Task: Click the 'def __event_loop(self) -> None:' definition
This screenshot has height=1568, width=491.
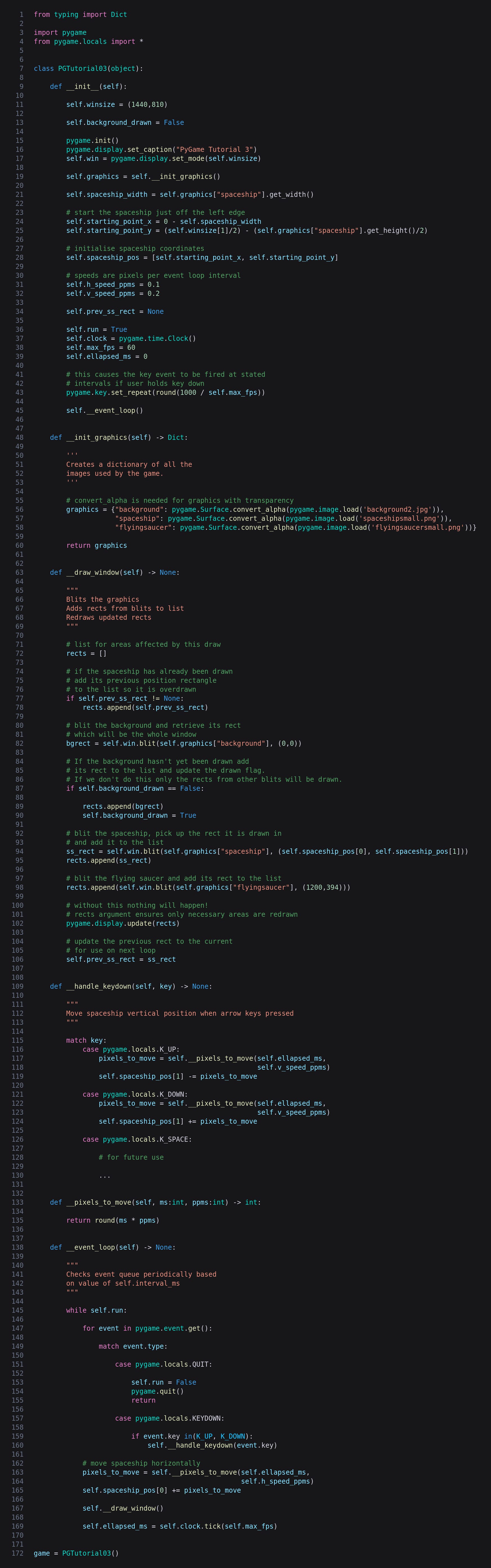Action: coord(113,1248)
